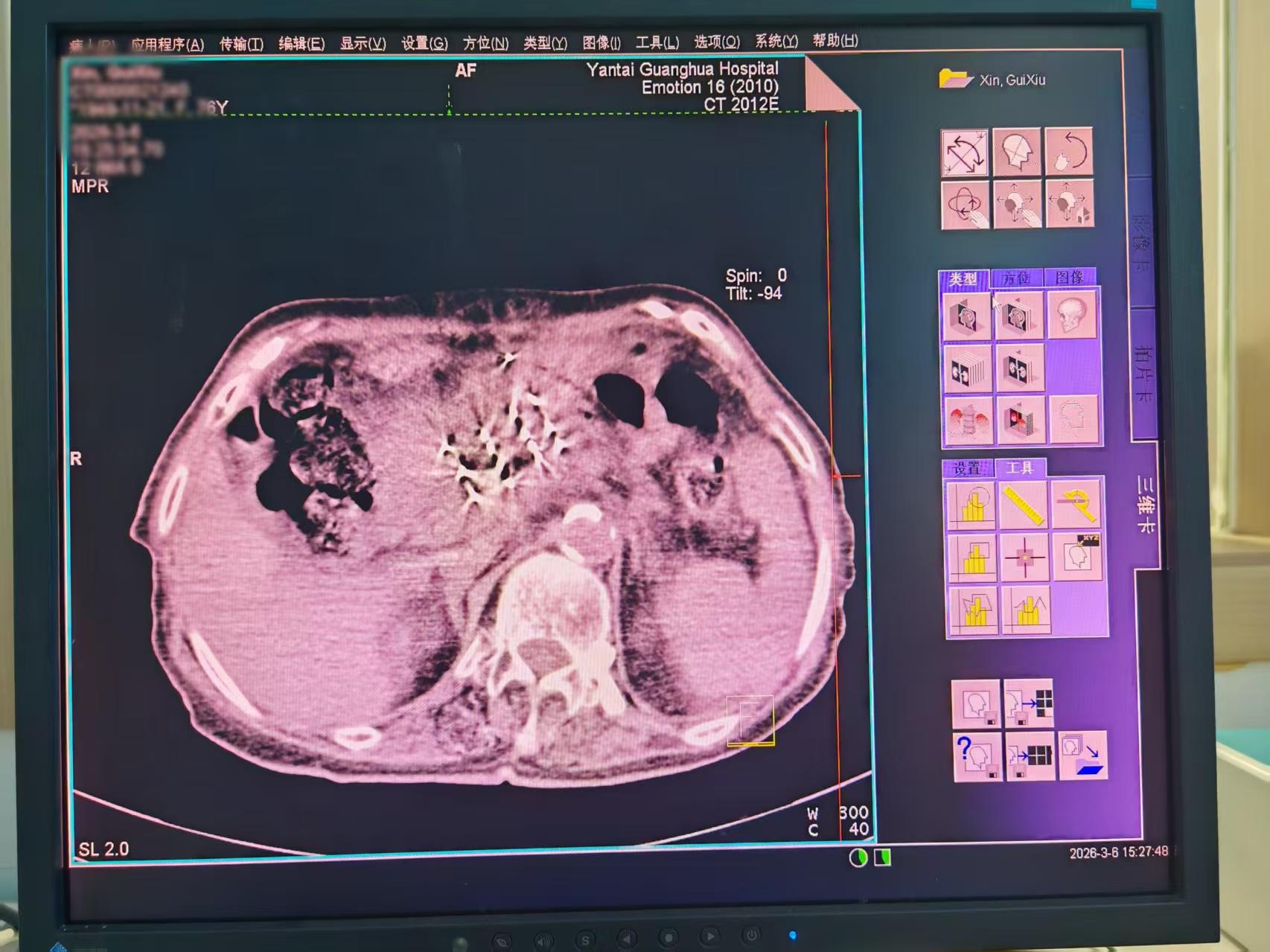Switch to the 方位 tab
The image size is (1270, 952).
(x=1016, y=278)
